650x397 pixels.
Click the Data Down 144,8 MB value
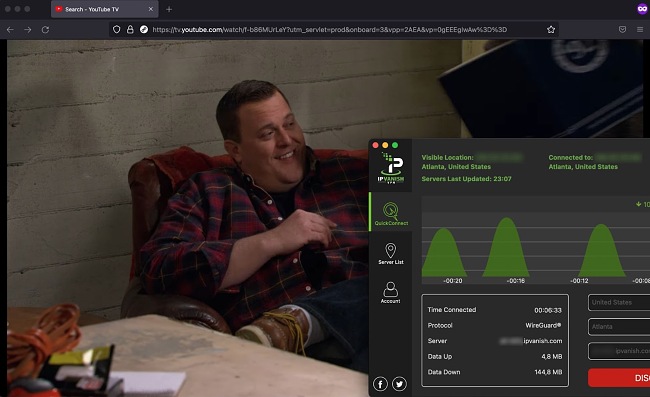point(548,372)
